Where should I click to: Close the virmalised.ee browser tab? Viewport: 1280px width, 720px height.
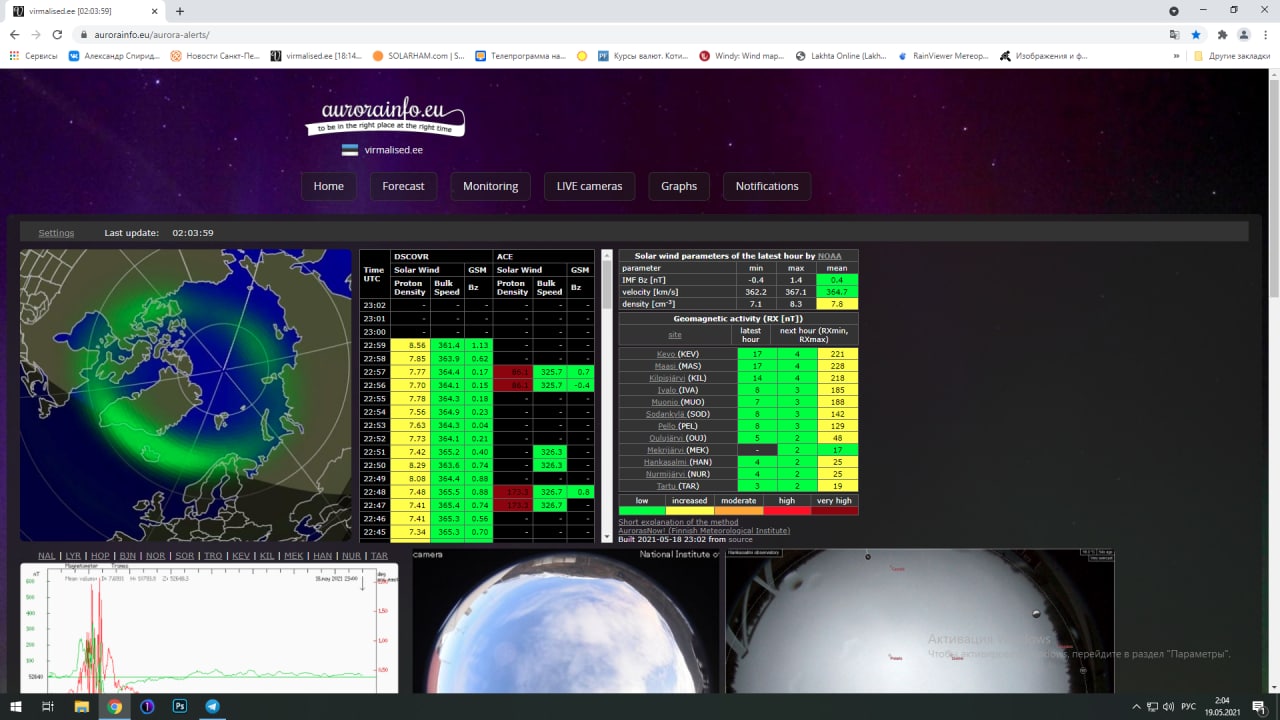point(154,11)
